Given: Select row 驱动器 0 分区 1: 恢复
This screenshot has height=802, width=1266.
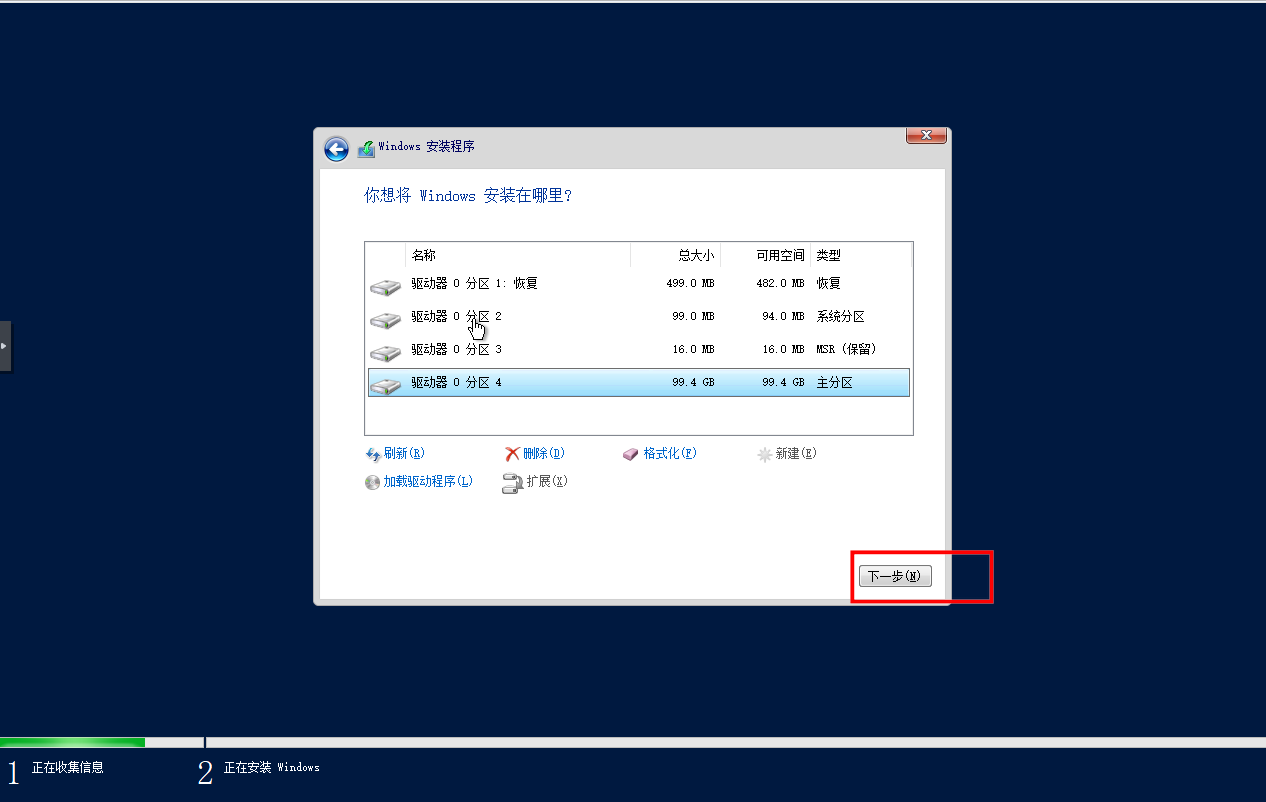Looking at the screenshot, I should 639,284.
